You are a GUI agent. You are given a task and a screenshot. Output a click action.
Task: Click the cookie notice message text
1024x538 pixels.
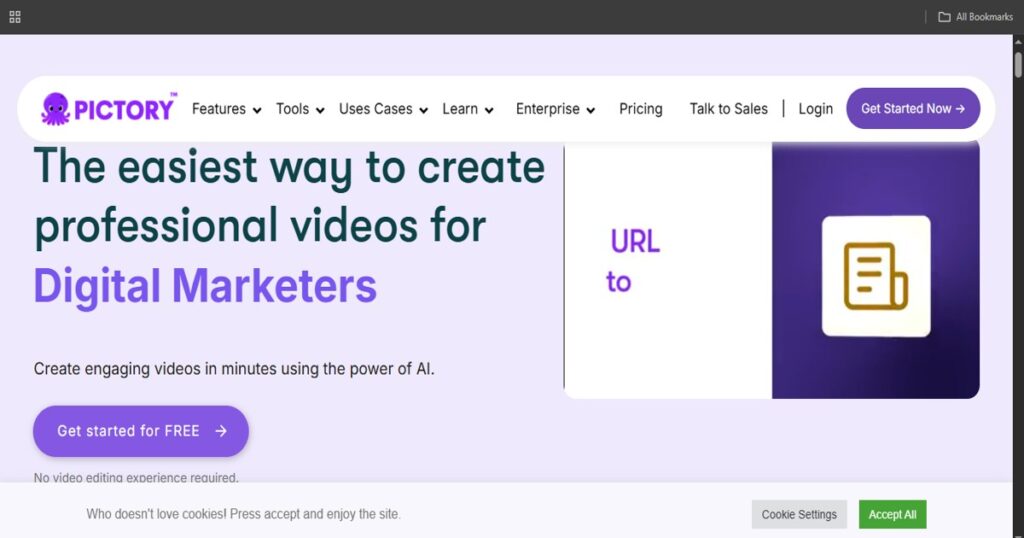[244, 514]
